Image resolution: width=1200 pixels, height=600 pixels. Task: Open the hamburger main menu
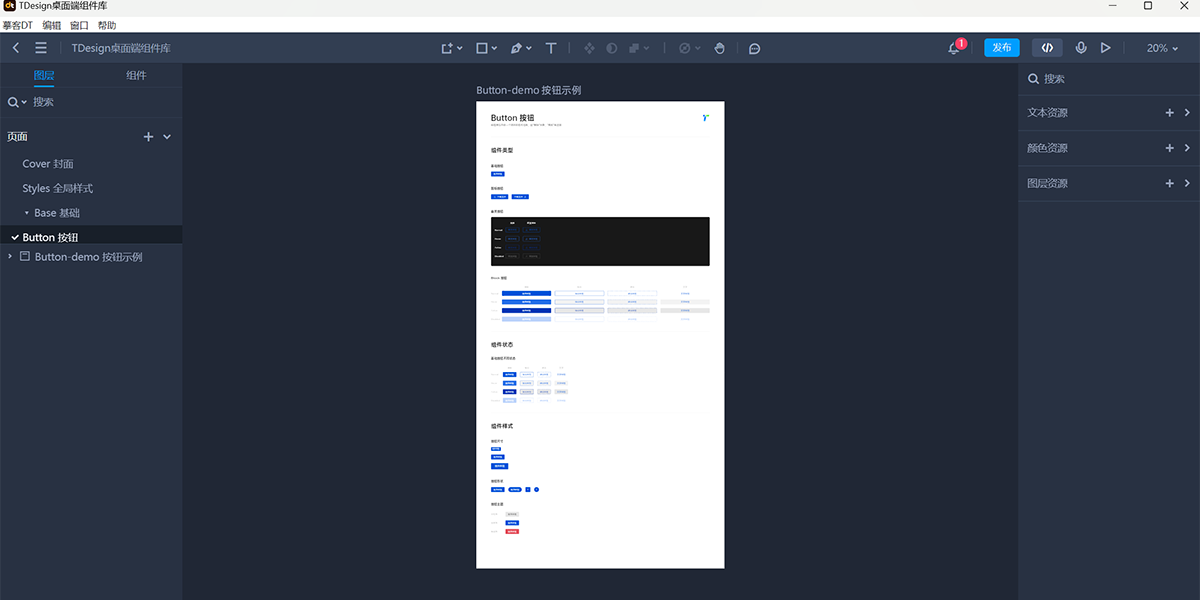(41, 48)
